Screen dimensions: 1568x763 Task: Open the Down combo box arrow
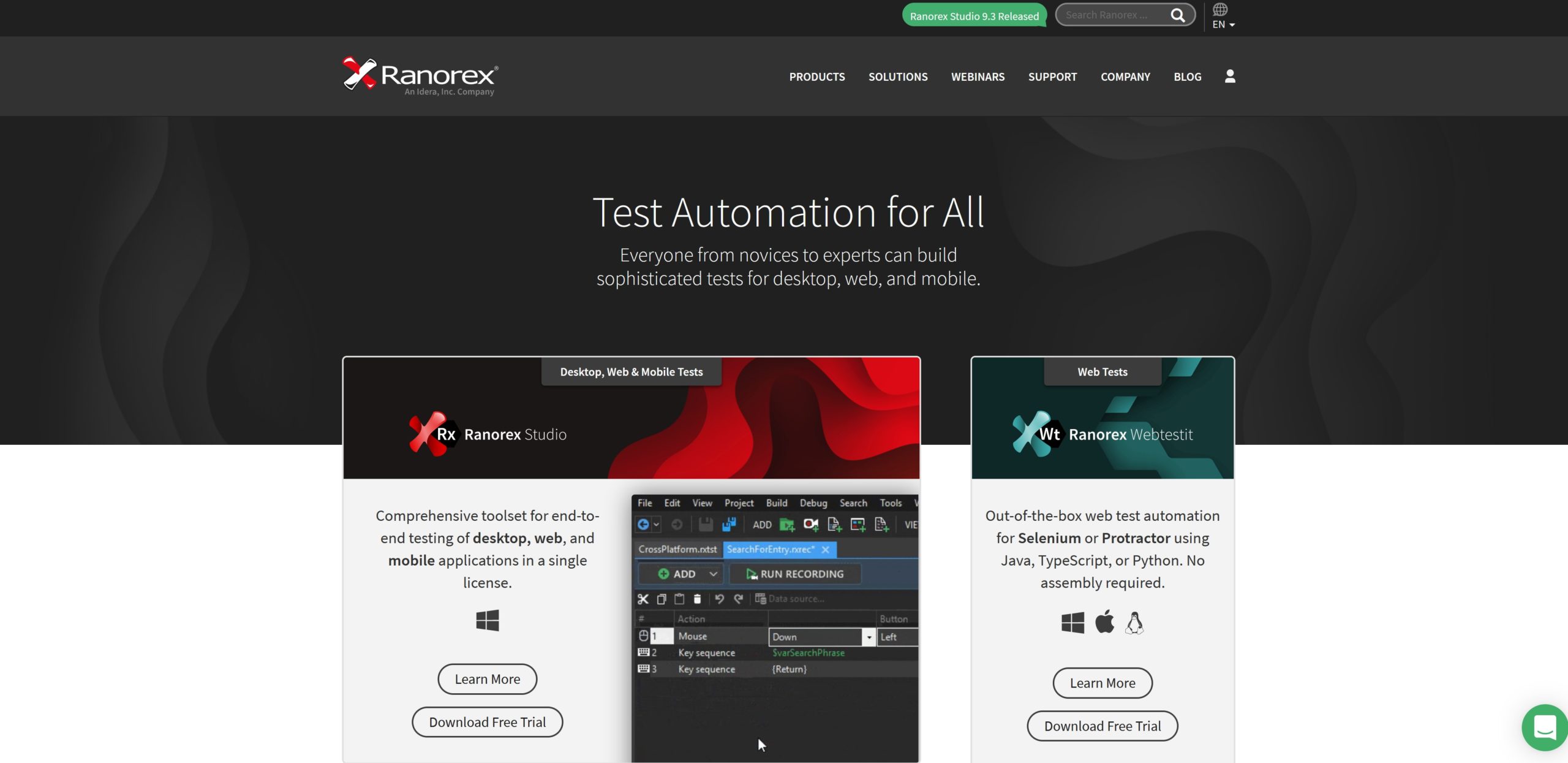(x=869, y=637)
